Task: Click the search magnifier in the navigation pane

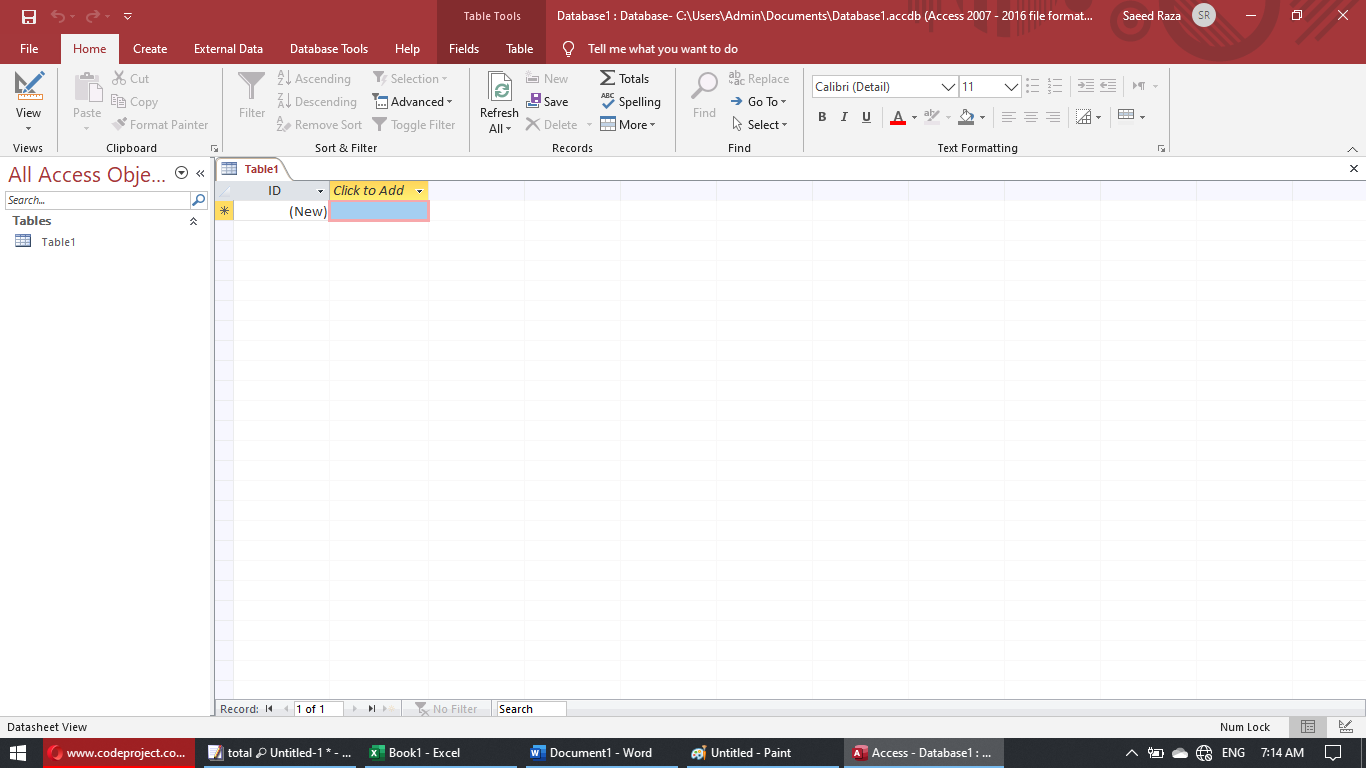Action: click(x=198, y=200)
